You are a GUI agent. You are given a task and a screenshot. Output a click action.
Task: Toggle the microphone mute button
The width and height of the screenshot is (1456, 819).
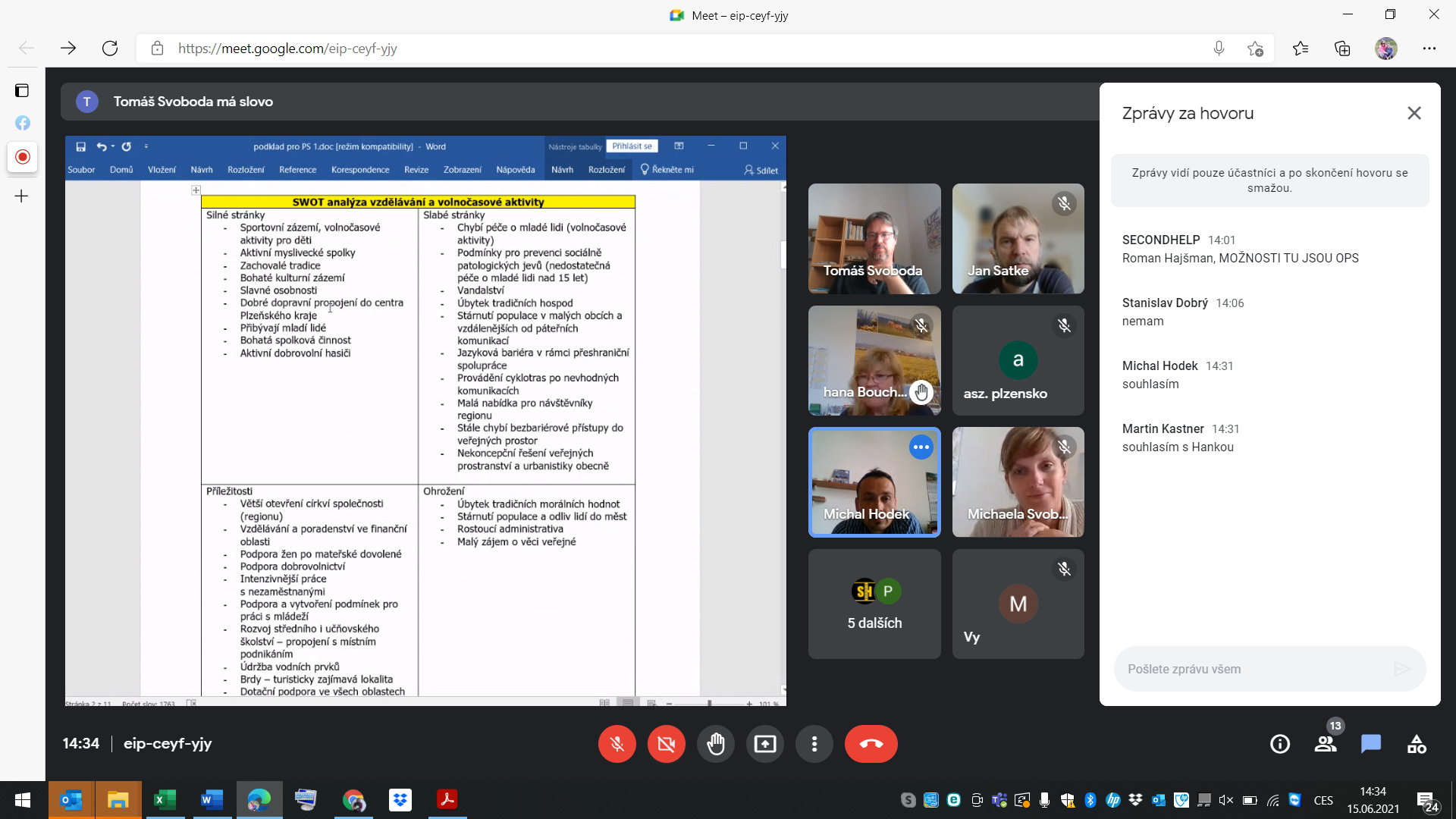(x=617, y=744)
